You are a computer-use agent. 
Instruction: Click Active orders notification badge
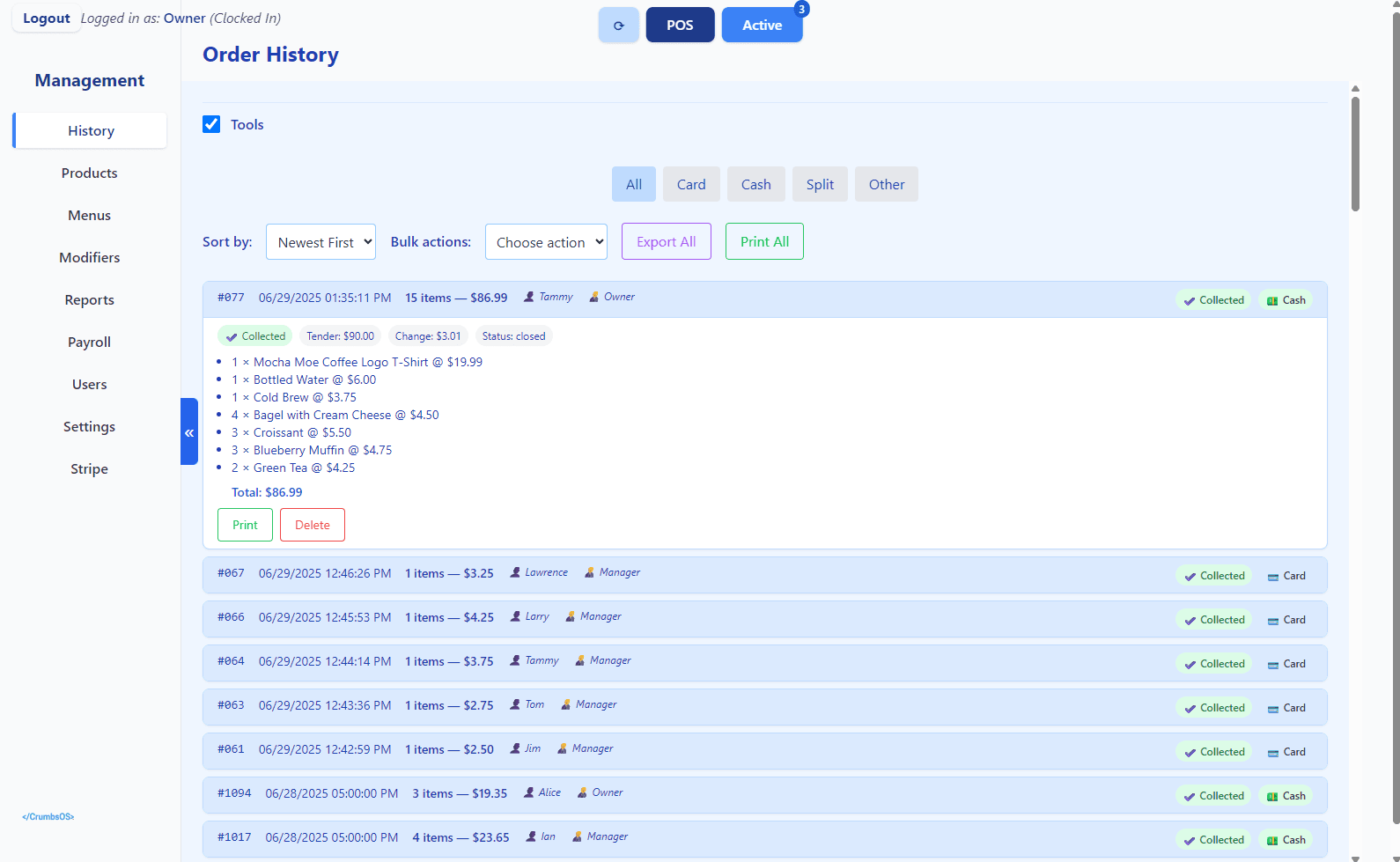click(x=801, y=10)
